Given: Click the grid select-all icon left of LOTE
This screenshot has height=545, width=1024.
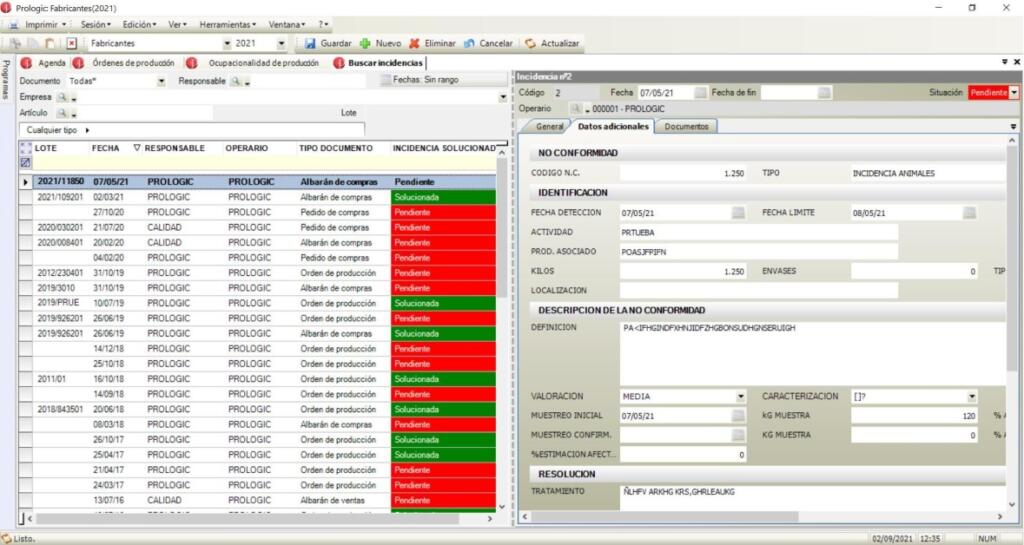Looking at the screenshot, I should pyautogui.click(x=25, y=148).
